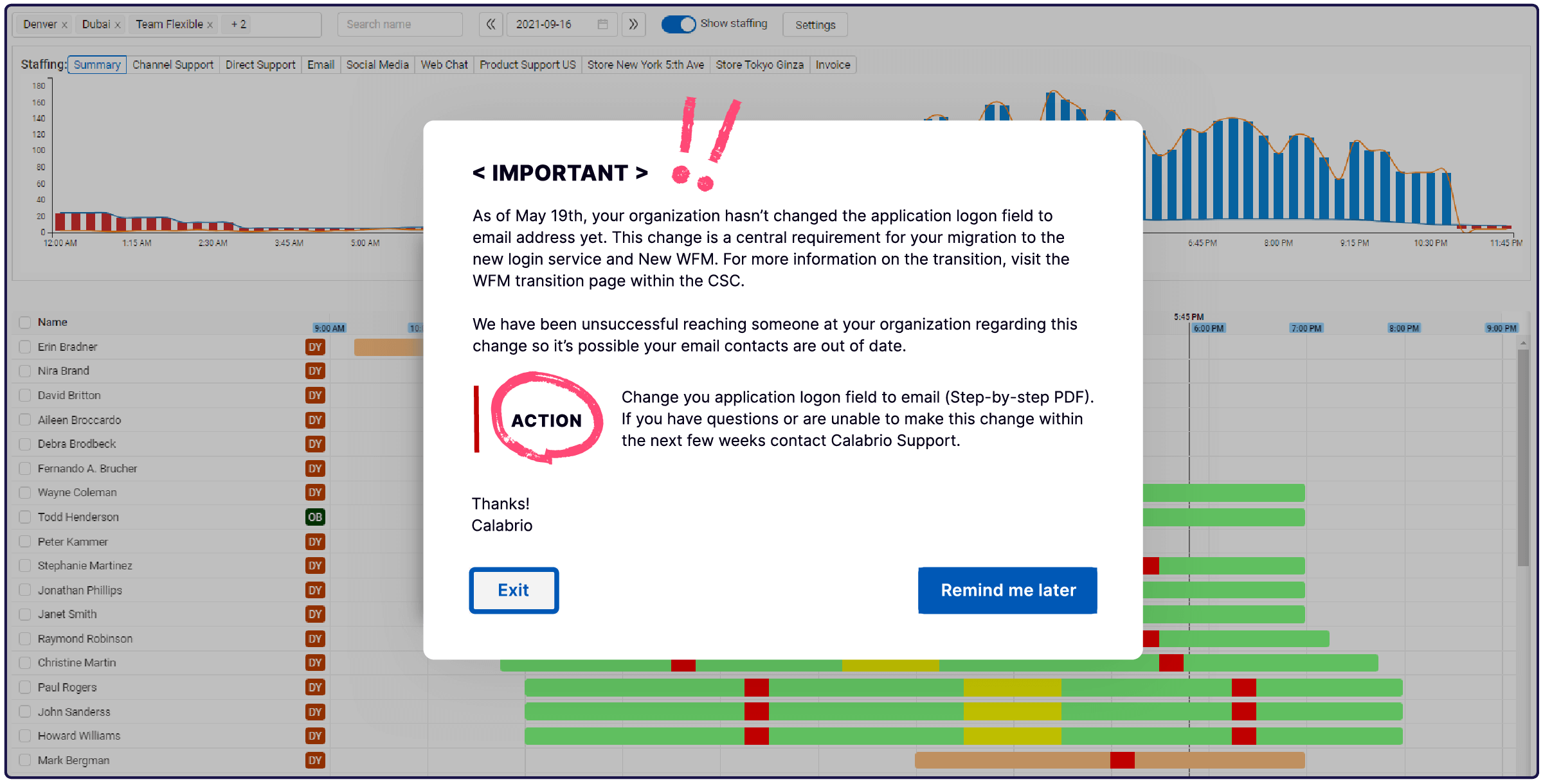Click the DY badge for Nira Brand
The height and width of the screenshot is (784, 1543).
315,371
